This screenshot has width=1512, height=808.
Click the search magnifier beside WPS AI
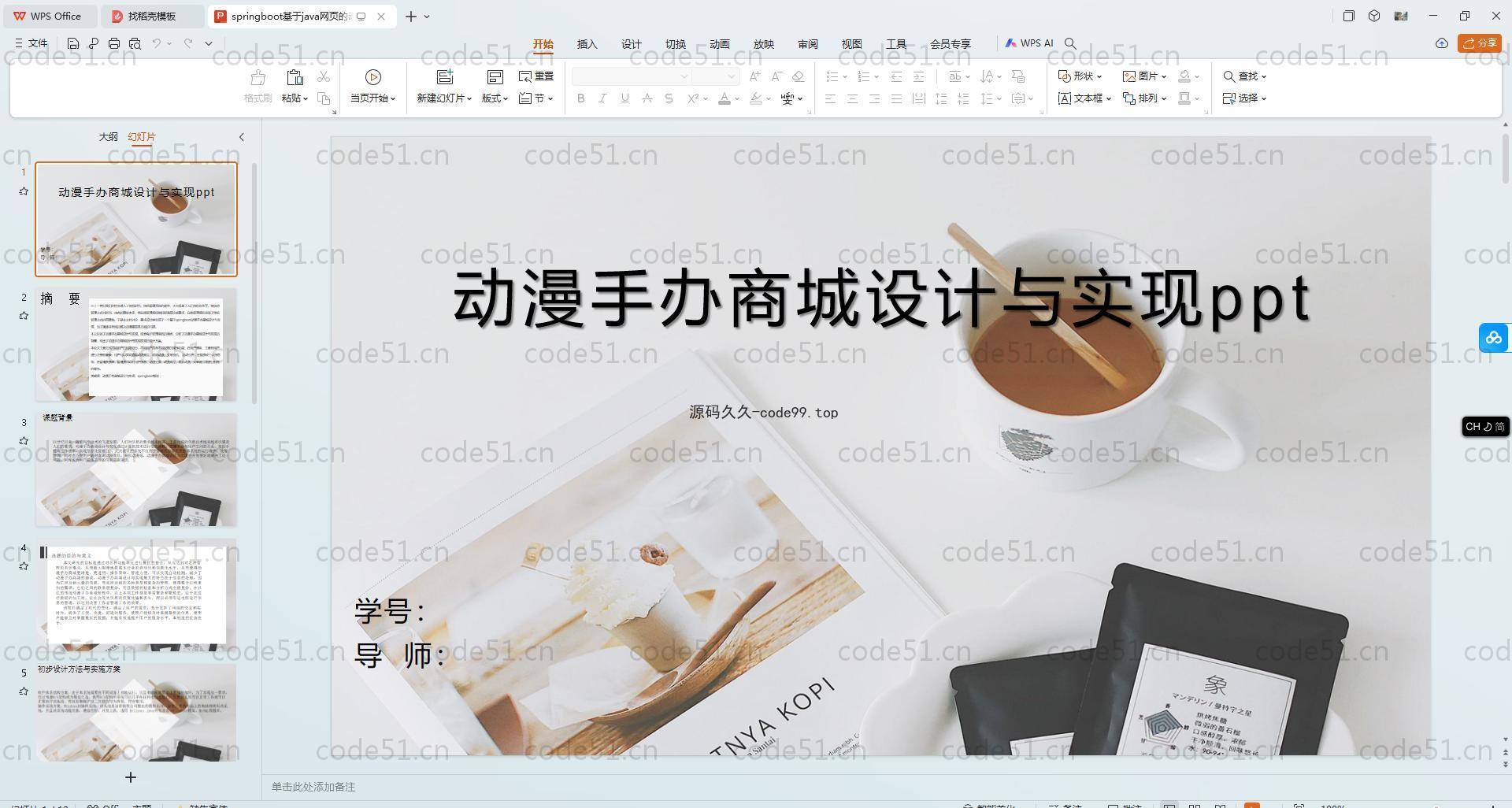(x=1070, y=43)
